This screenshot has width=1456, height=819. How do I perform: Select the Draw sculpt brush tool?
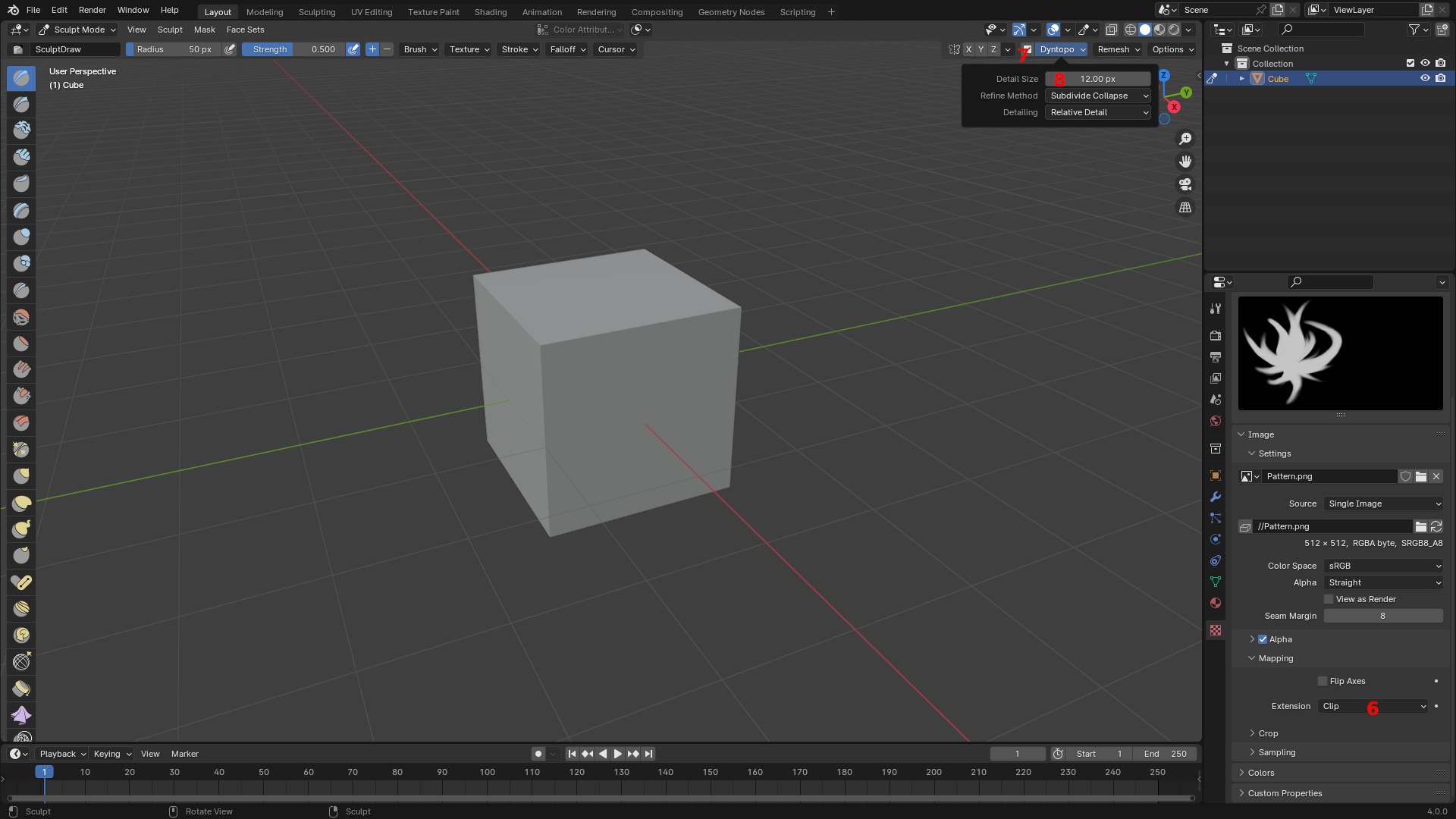(x=21, y=78)
